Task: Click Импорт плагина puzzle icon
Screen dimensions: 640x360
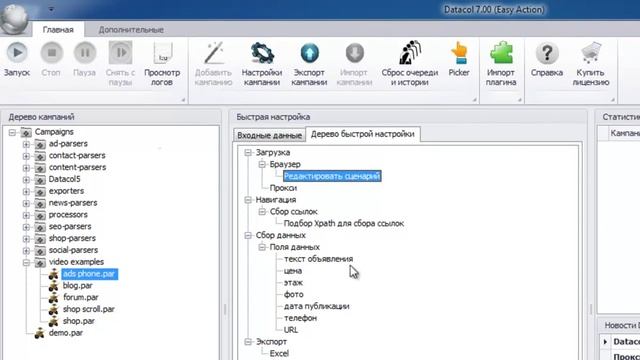Action: 501,52
